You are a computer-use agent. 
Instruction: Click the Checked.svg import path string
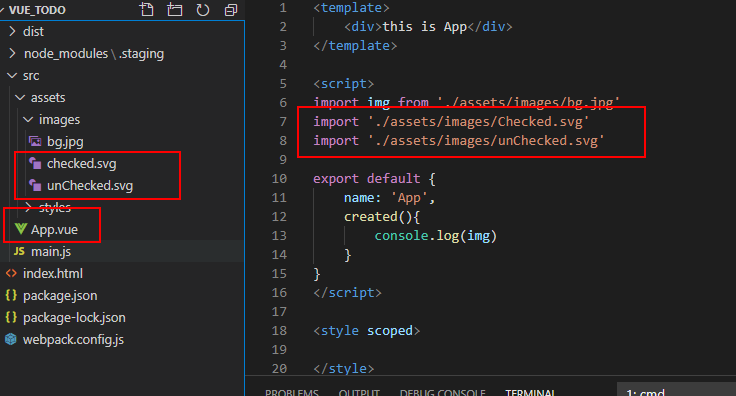tap(479, 122)
